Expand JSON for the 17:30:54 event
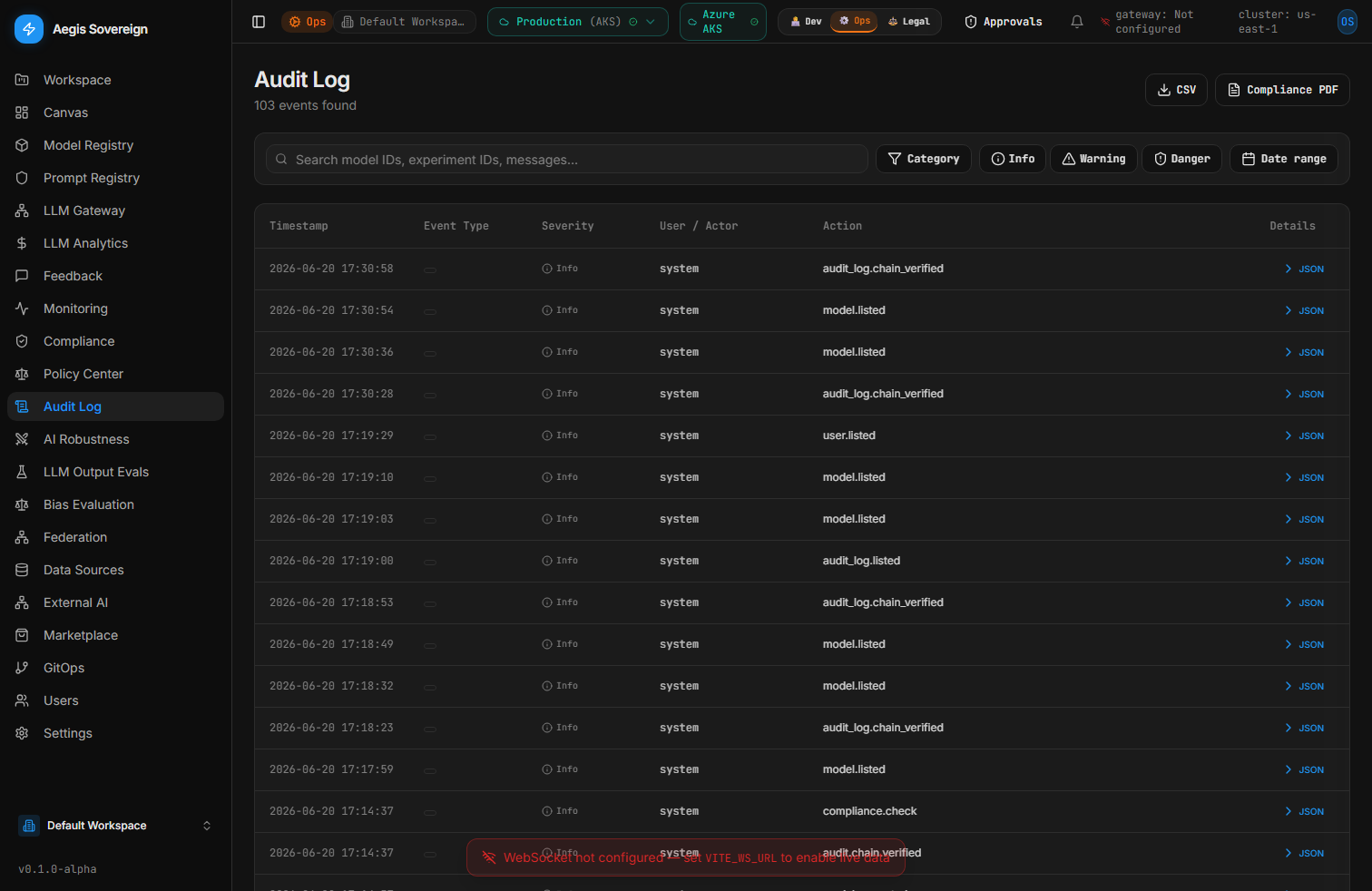This screenshot has width=1372, height=891. point(1304,311)
